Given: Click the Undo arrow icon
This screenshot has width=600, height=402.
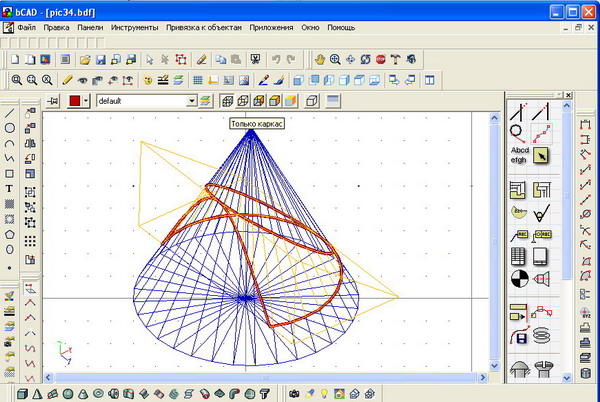Looking at the screenshot, I should (277, 60).
